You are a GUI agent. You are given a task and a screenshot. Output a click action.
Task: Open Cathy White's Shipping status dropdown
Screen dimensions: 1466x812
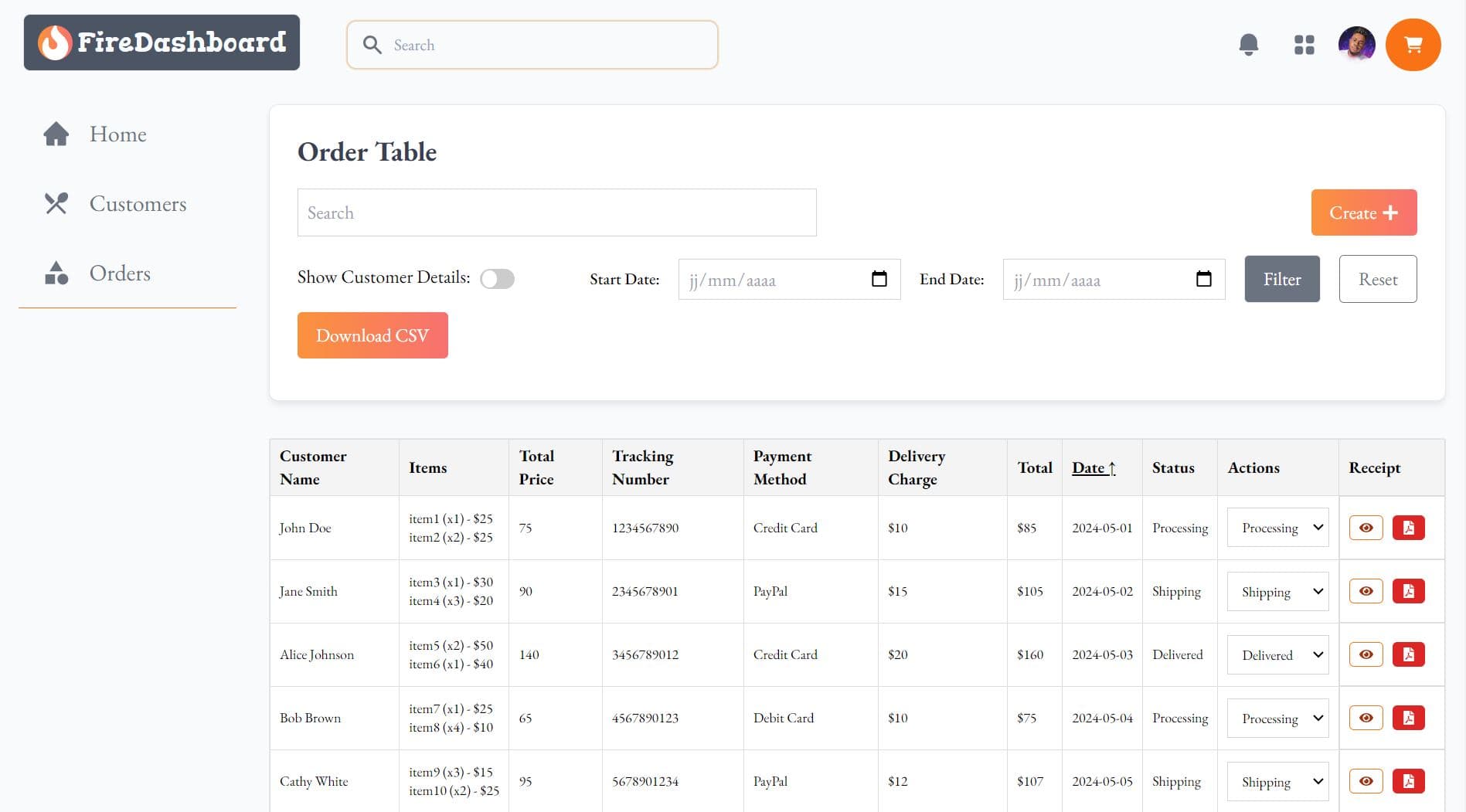1277,781
